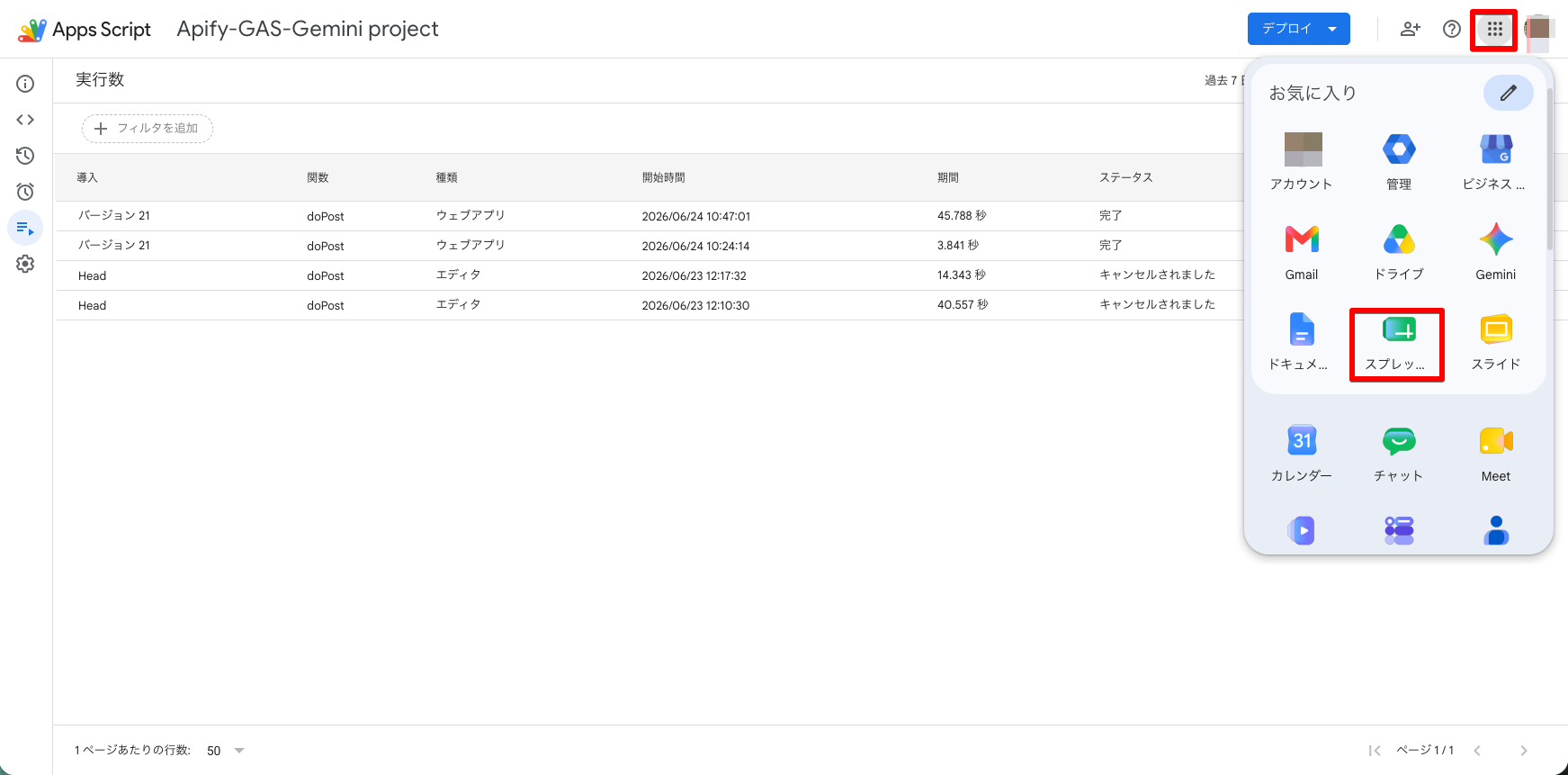
Task: Launch Google Drive from apps panel
Action: click(1399, 253)
